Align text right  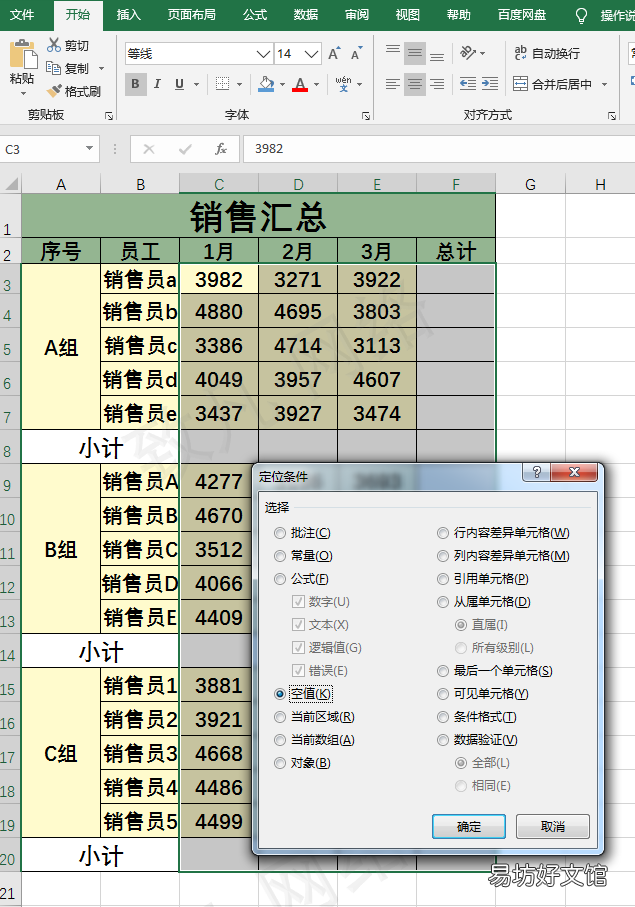coord(437,84)
